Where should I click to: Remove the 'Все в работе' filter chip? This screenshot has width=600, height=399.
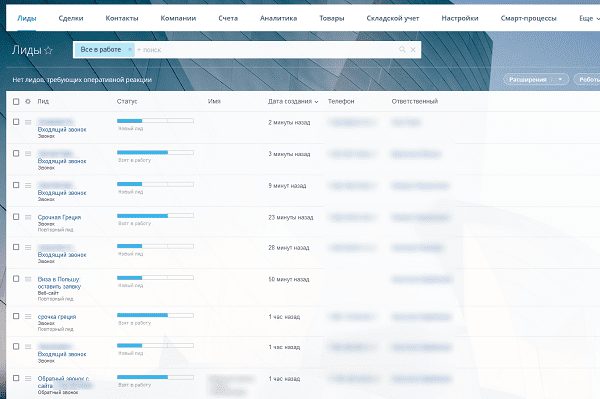pyautogui.click(x=130, y=49)
